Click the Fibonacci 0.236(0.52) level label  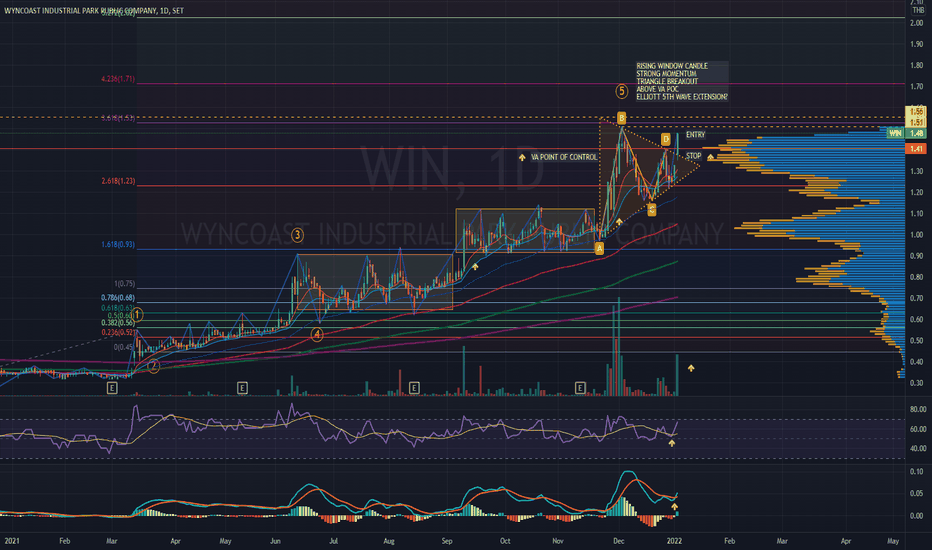(x=118, y=332)
